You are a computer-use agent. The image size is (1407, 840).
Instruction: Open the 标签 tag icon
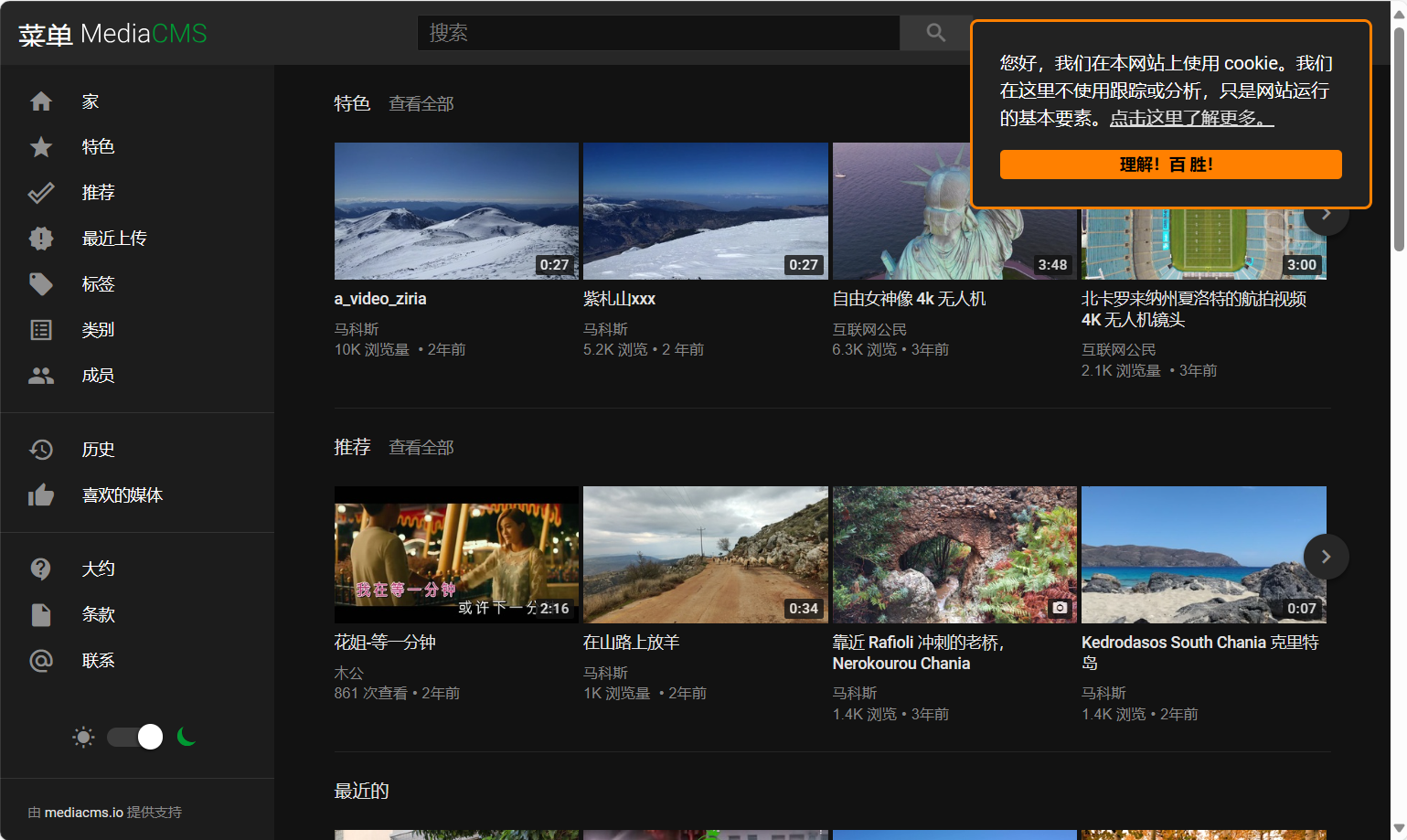[41, 284]
